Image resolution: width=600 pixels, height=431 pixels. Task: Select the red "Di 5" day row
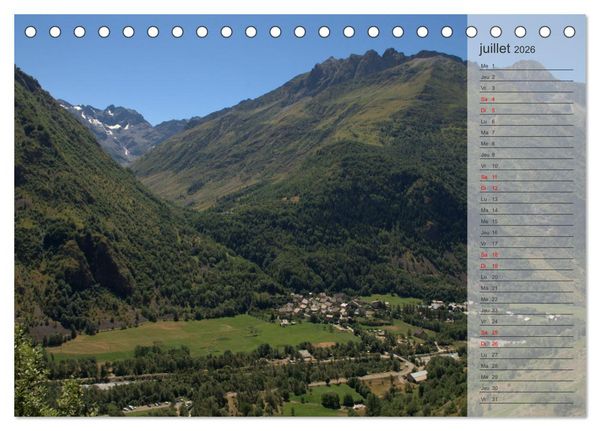tap(527, 110)
